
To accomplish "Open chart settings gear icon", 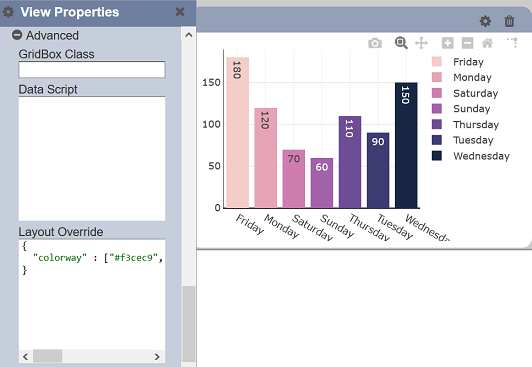I will click(x=485, y=21).
